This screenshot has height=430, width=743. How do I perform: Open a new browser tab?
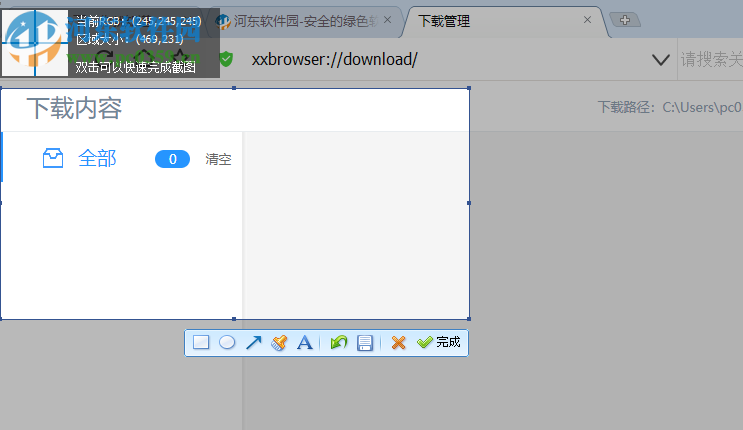[625, 20]
